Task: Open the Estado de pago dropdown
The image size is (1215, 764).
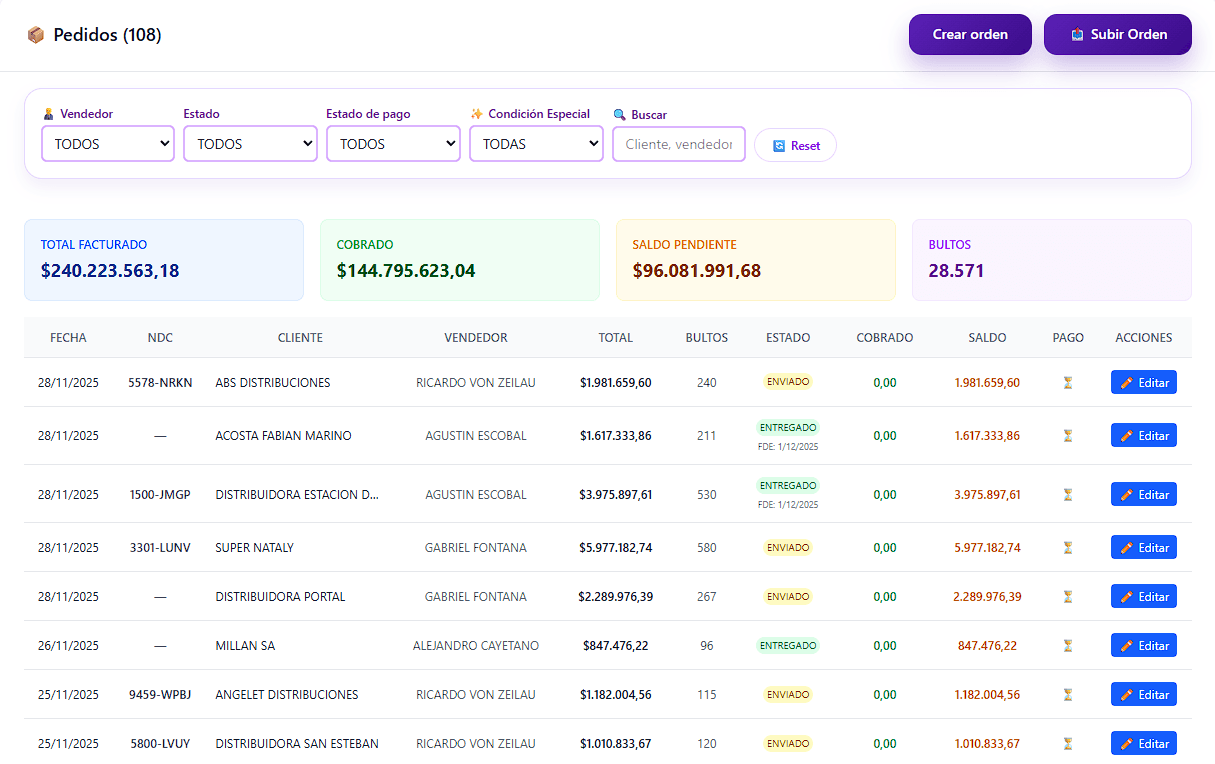Action: coord(393,143)
